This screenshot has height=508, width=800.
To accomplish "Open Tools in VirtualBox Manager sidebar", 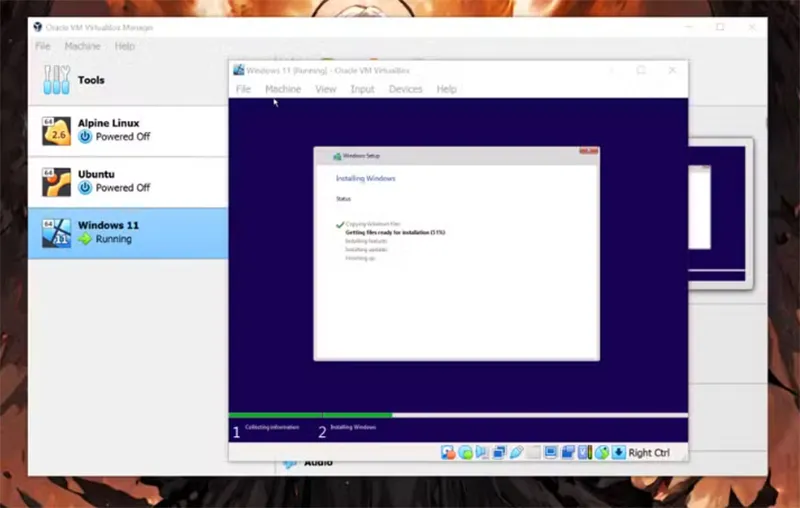I will coord(128,80).
